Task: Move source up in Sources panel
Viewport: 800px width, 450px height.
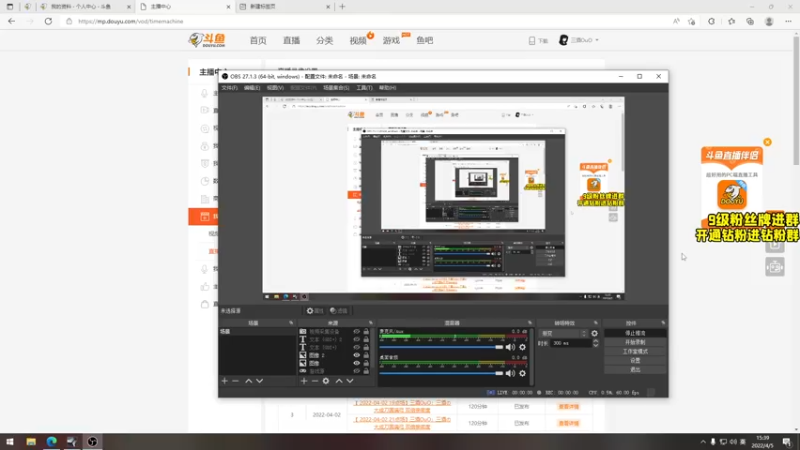Action: (x=339, y=381)
